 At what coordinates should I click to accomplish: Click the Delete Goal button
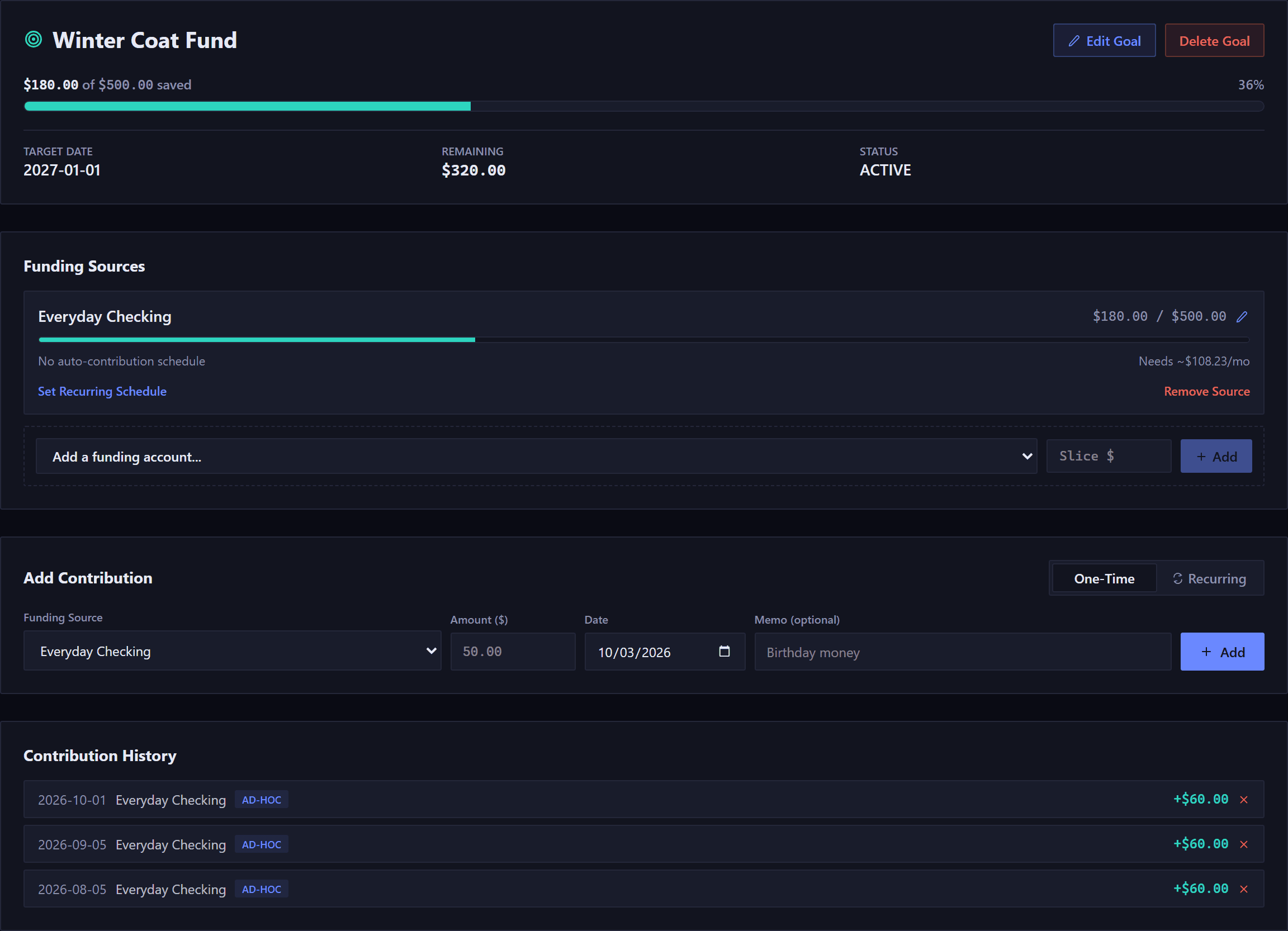(x=1214, y=40)
